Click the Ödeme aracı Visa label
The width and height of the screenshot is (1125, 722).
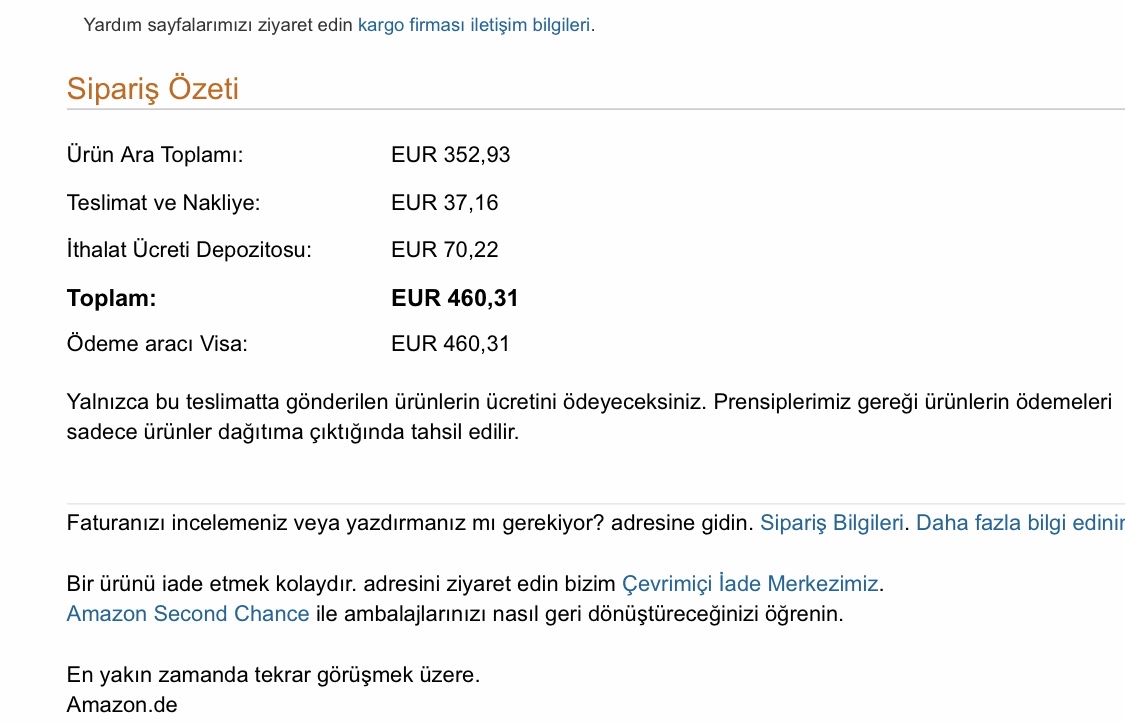(157, 344)
